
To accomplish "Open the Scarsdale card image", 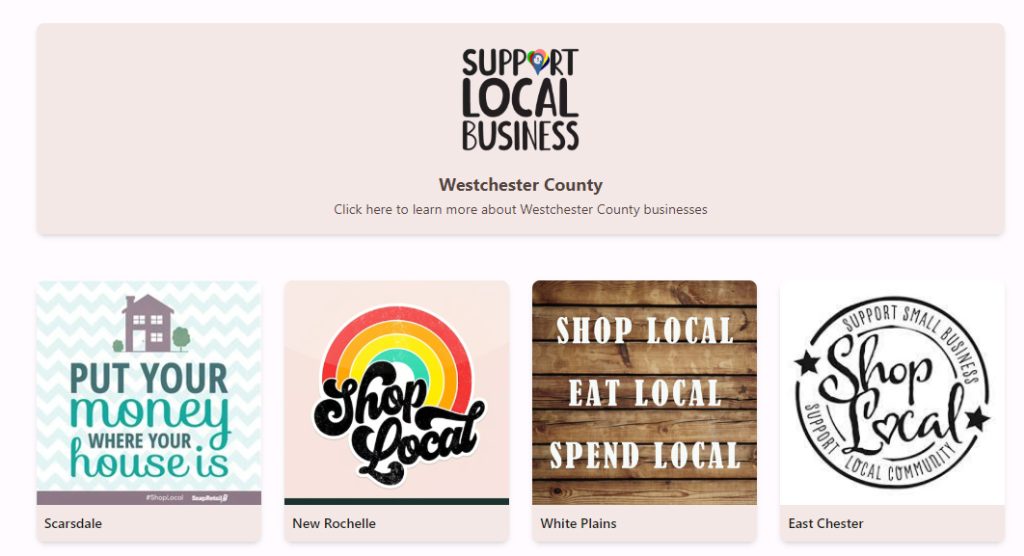I will coord(149,393).
